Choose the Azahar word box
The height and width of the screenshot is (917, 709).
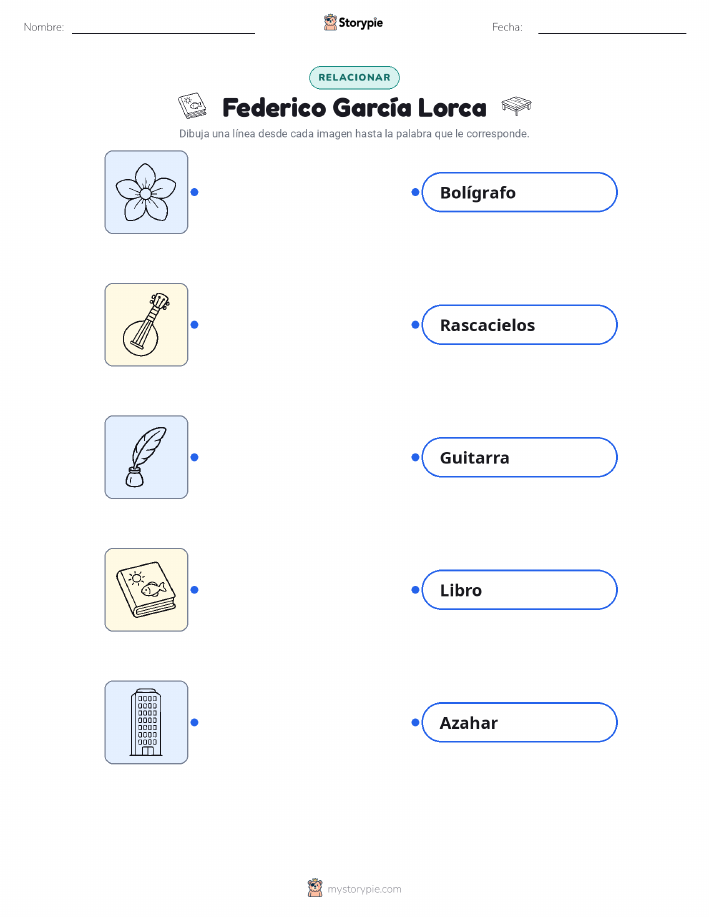(x=519, y=722)
